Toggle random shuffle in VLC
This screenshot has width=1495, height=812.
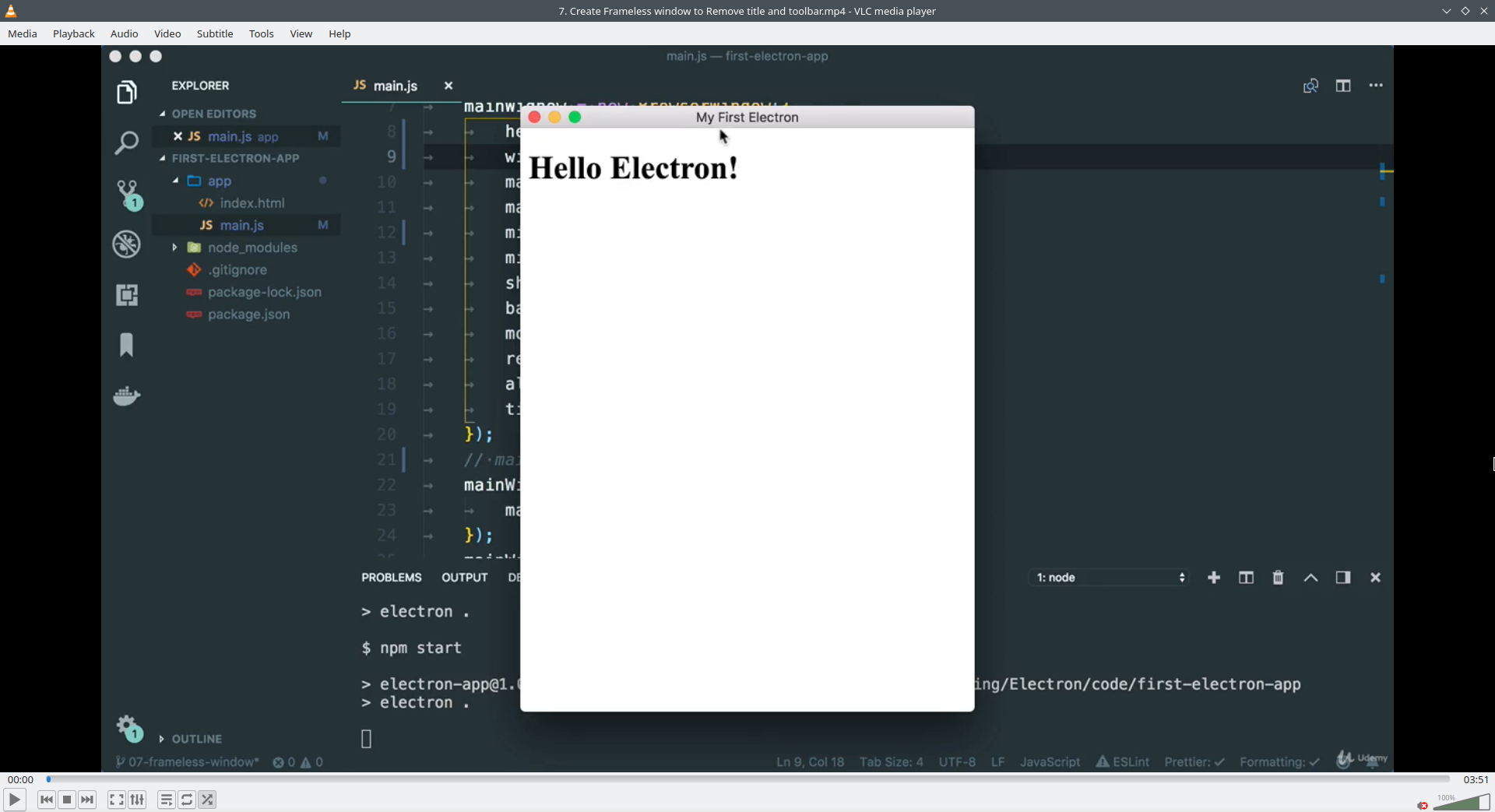[x=208, y=800]
